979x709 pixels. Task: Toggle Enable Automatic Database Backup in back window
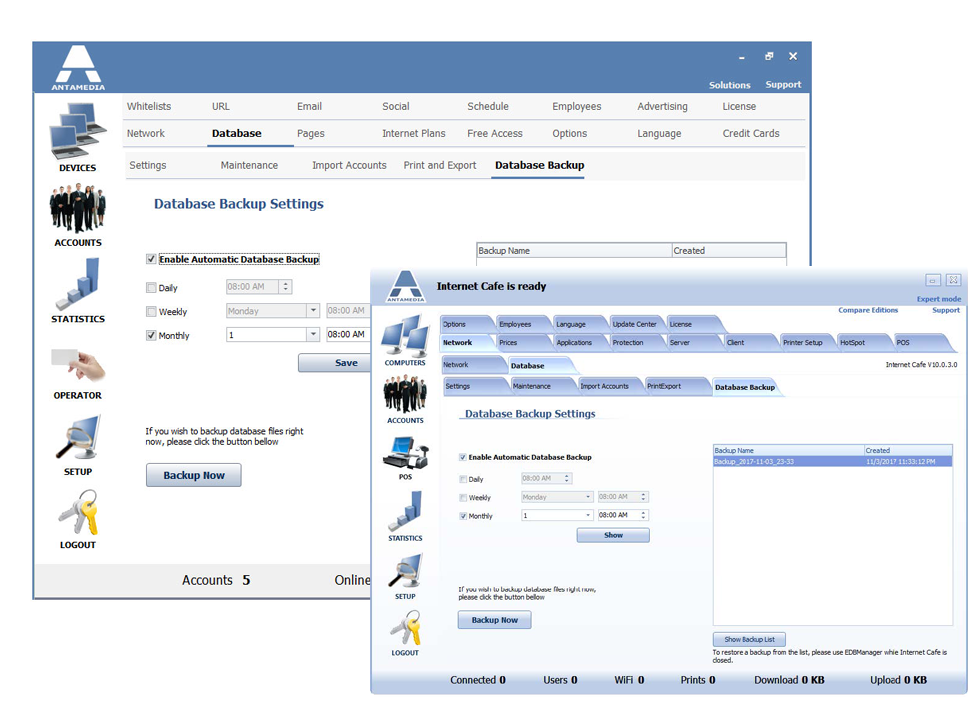[151, 259]
